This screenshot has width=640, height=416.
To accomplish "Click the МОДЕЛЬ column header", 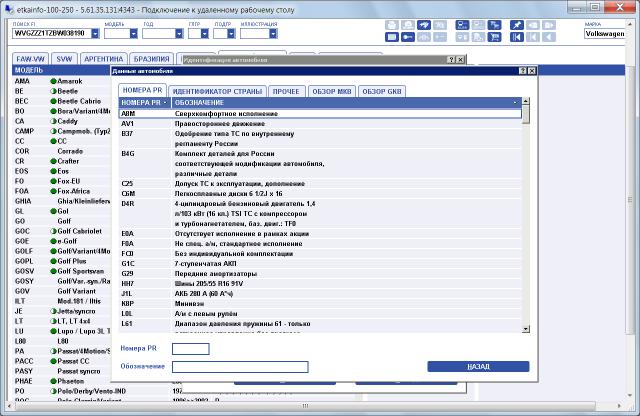I will [x=62, y=70].
